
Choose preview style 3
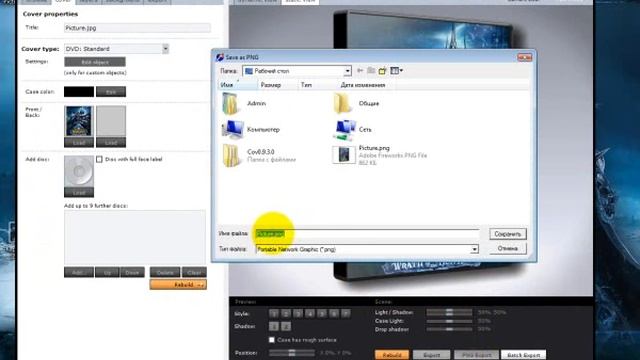[298, 313]
